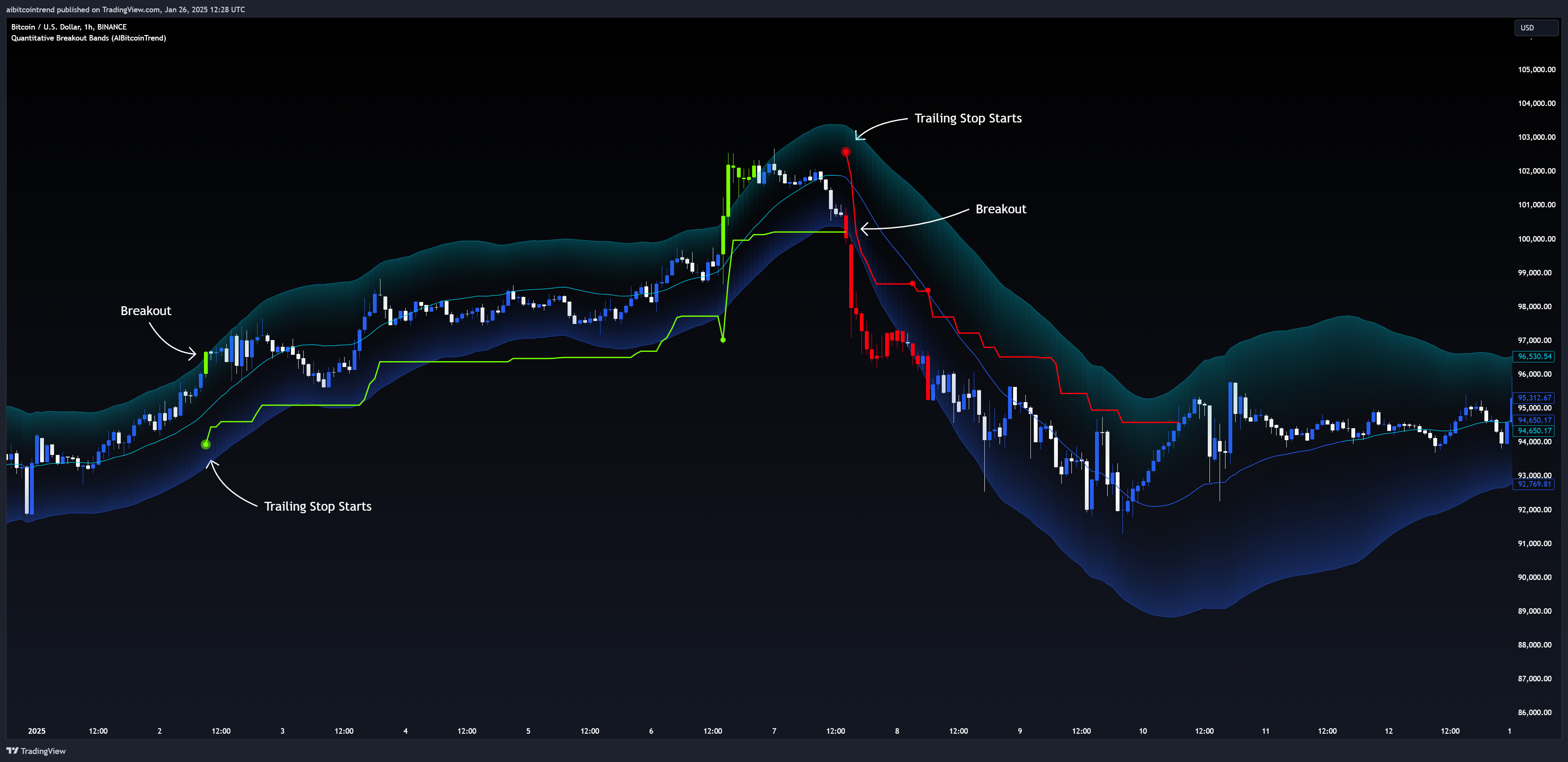Click the 90,000.00 price axis label
Viewport: 1568px width, 762px height.
1535,577
